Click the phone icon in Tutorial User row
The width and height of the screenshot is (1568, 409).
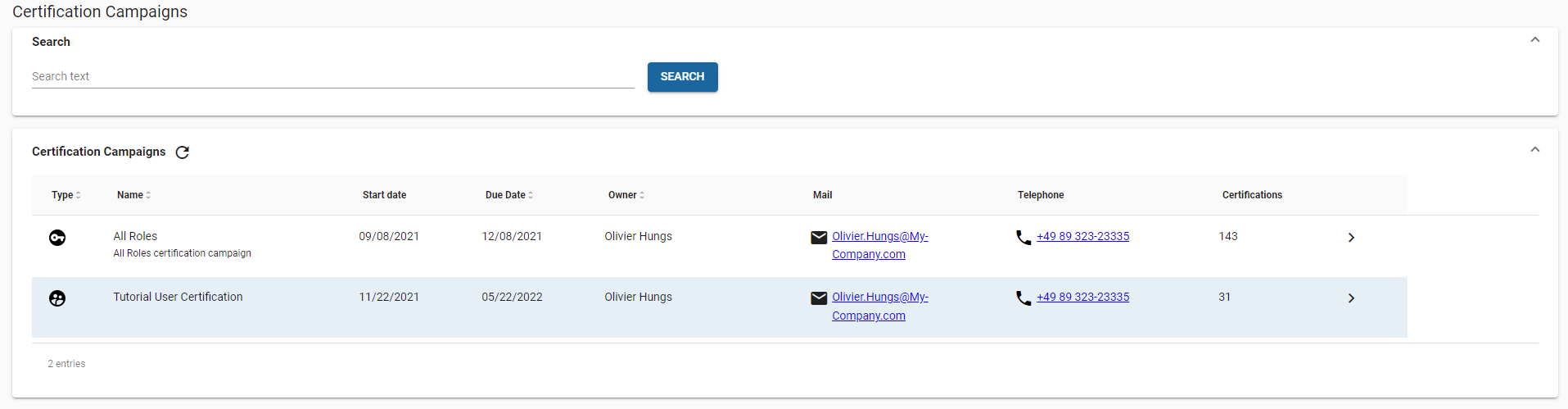pos(1023,298)
